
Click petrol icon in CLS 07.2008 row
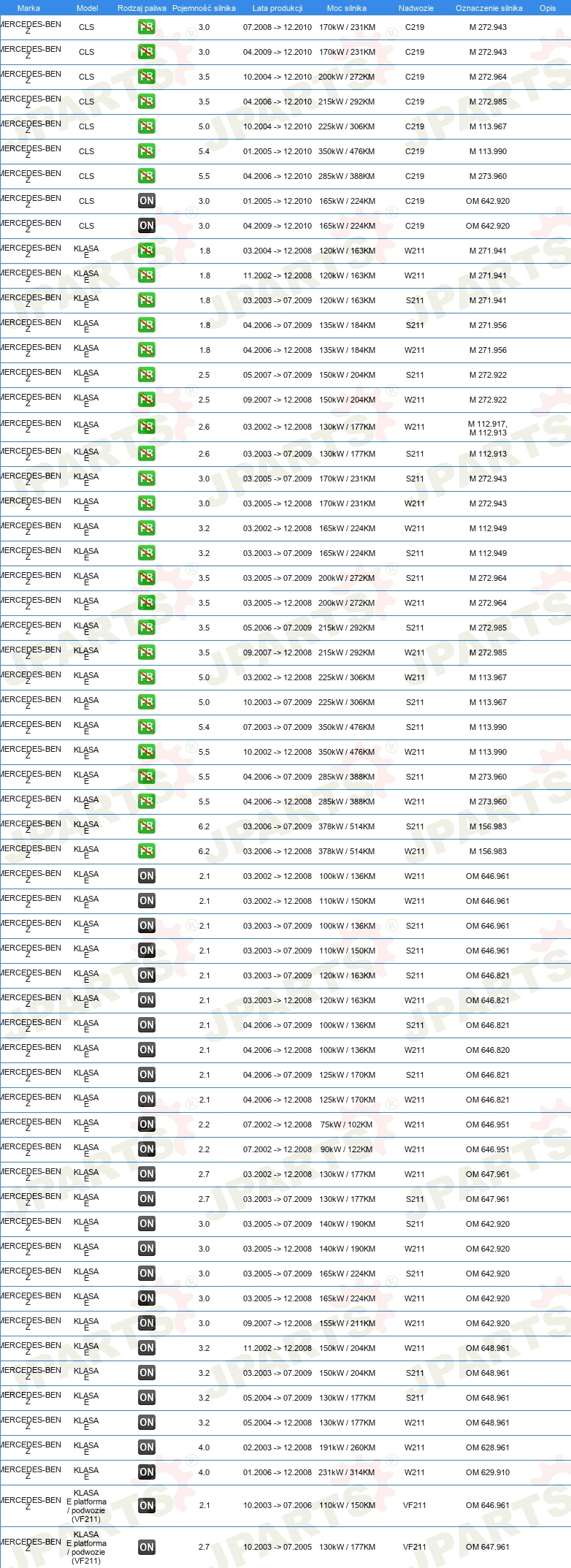point(146,27)
